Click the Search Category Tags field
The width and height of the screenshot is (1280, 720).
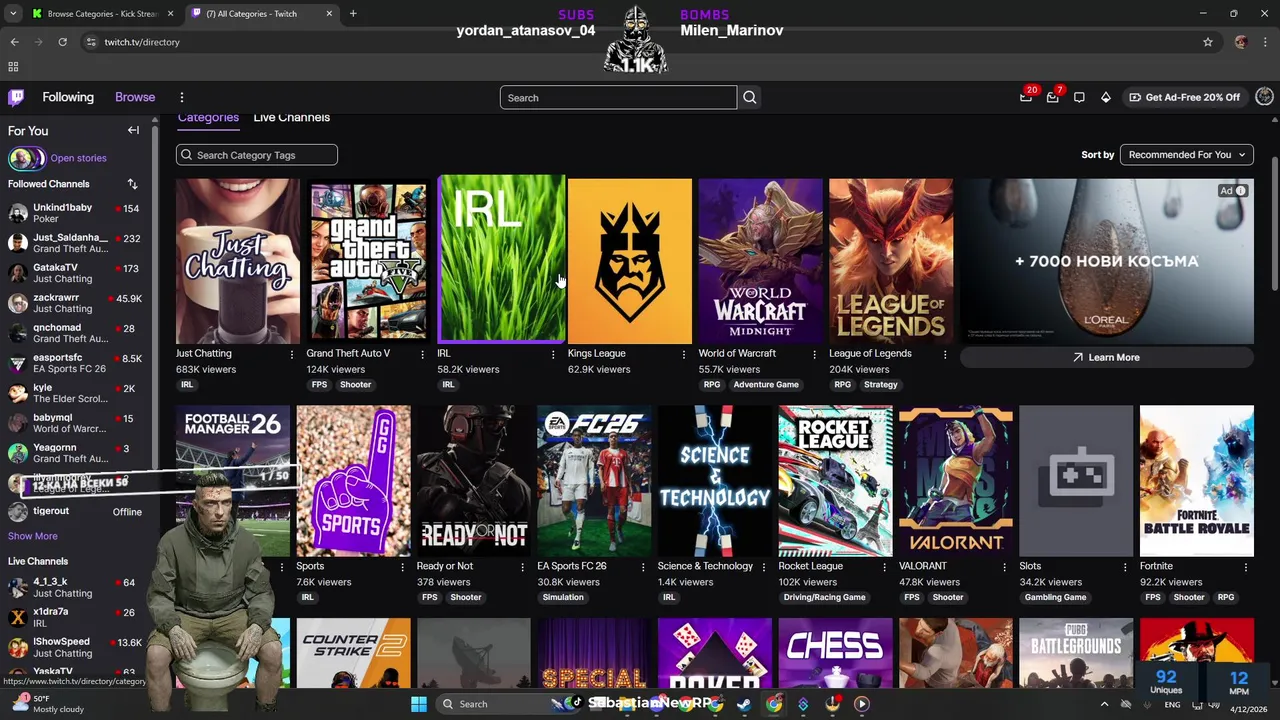[257, 155]
